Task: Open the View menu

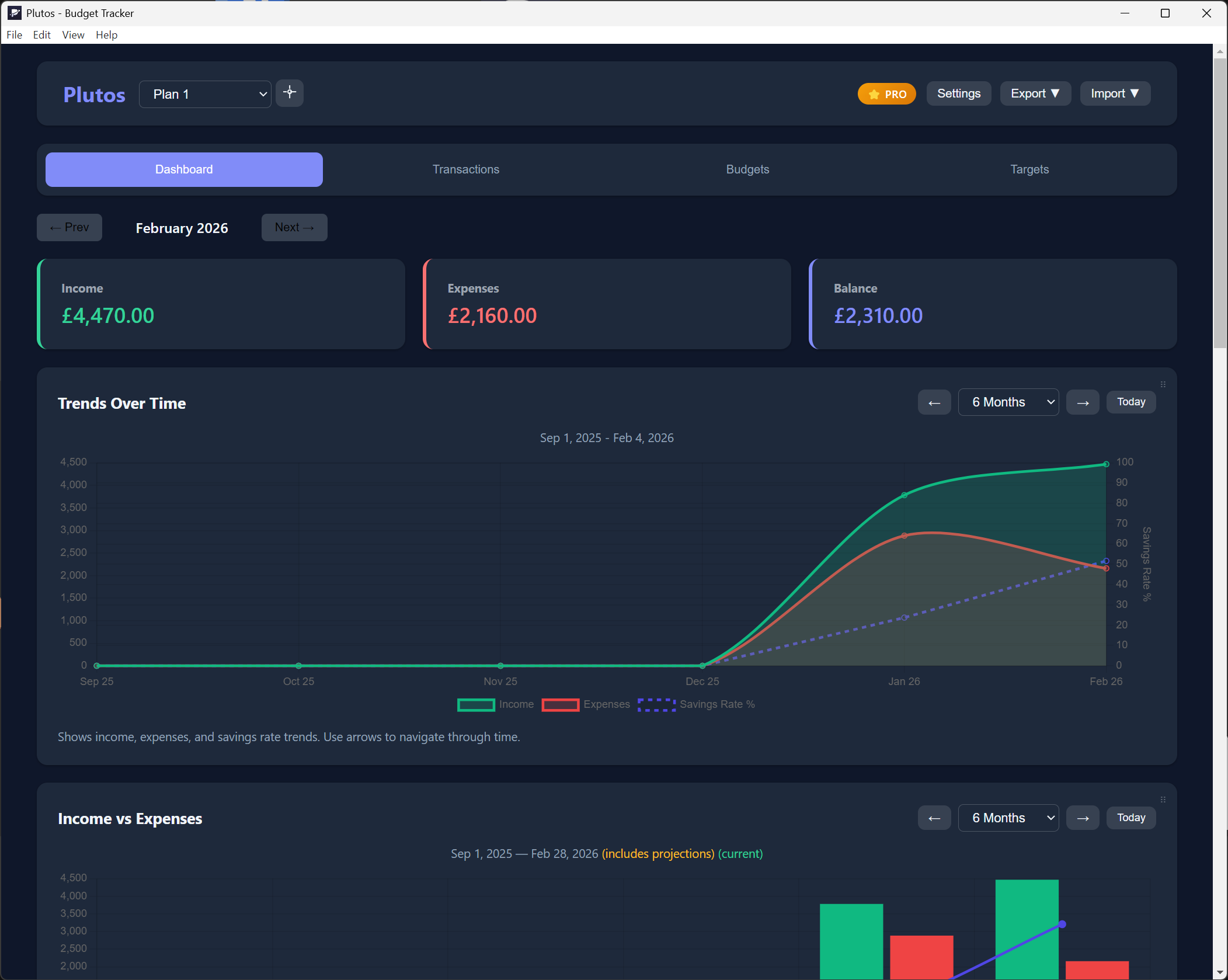Action: coord(72,34)
